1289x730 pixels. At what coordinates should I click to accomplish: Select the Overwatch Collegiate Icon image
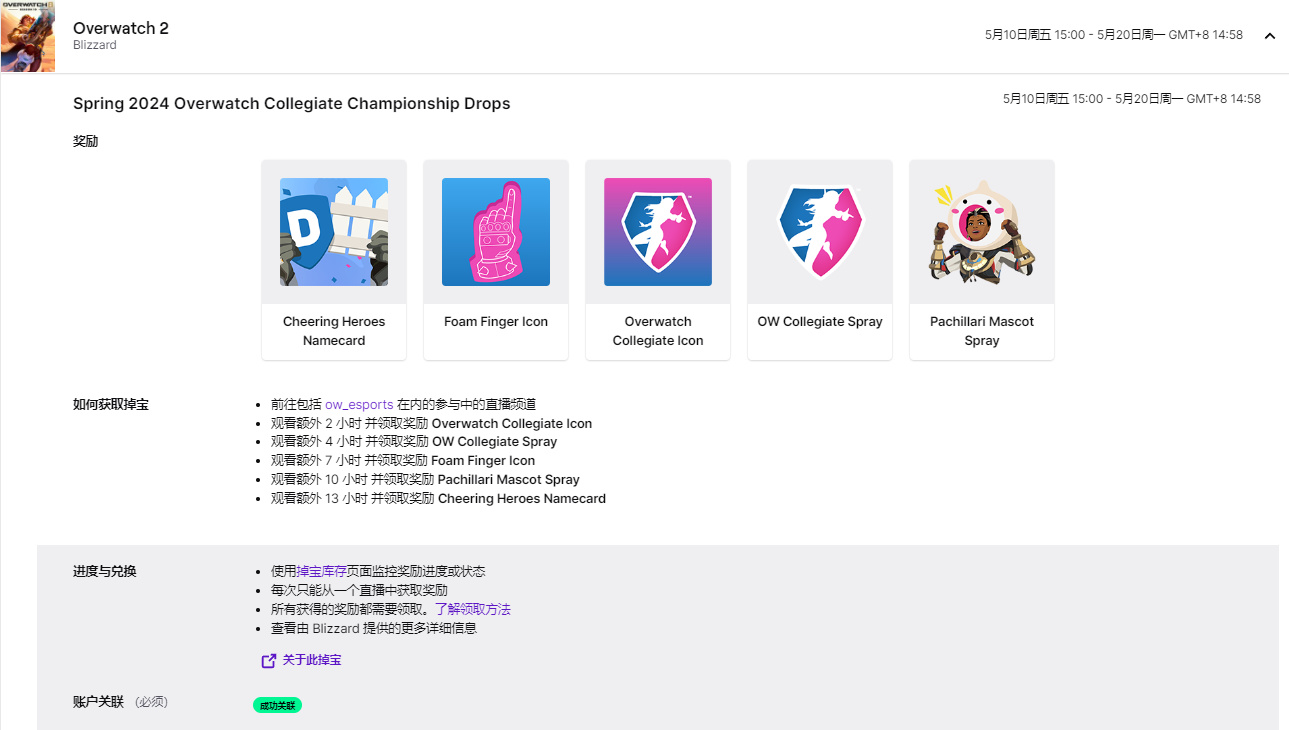(658, 232)
